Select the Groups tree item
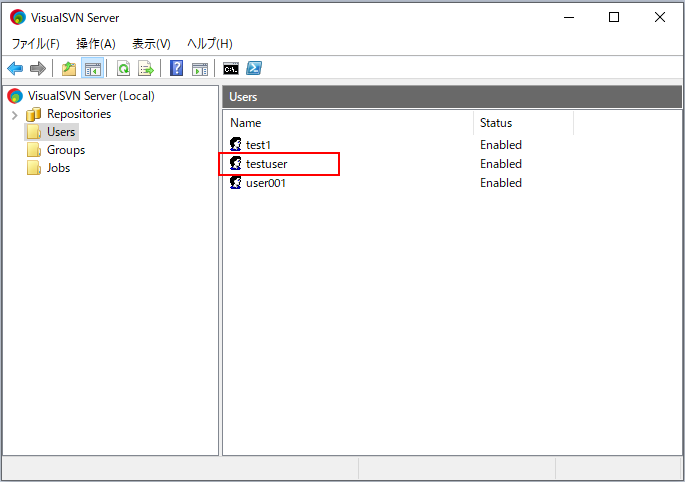Image resolution: width=685 pixels, height=482 pixels. [x=66, y=150]
